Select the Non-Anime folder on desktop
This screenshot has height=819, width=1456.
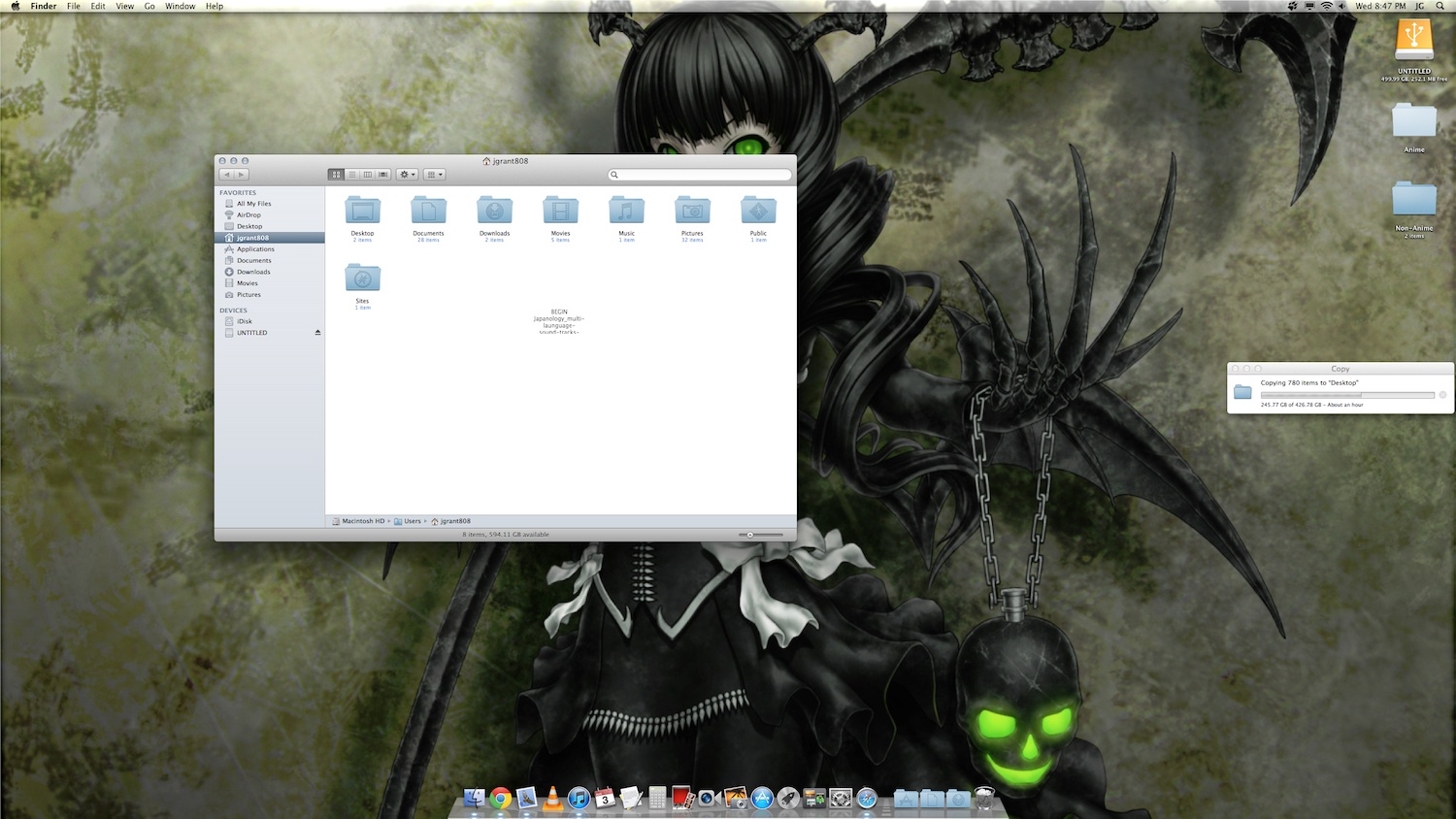coord(1414,199)
